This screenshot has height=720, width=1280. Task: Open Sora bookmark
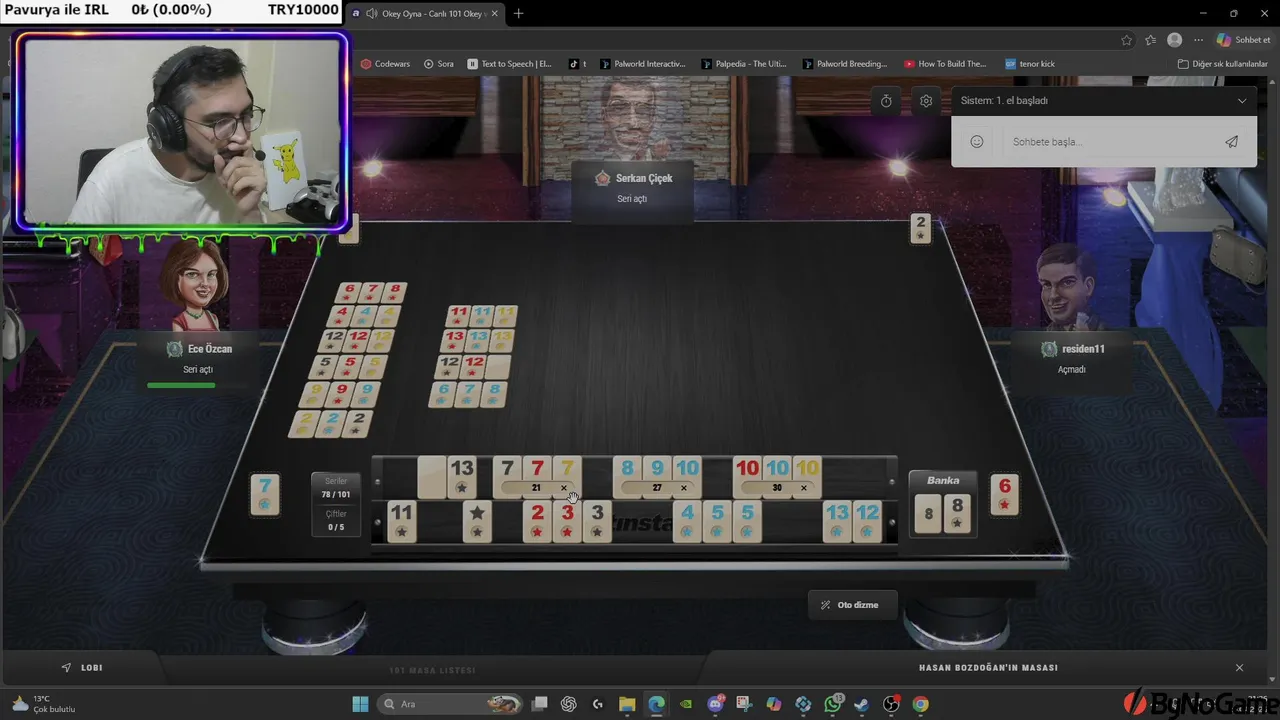(x=439, y=64)
